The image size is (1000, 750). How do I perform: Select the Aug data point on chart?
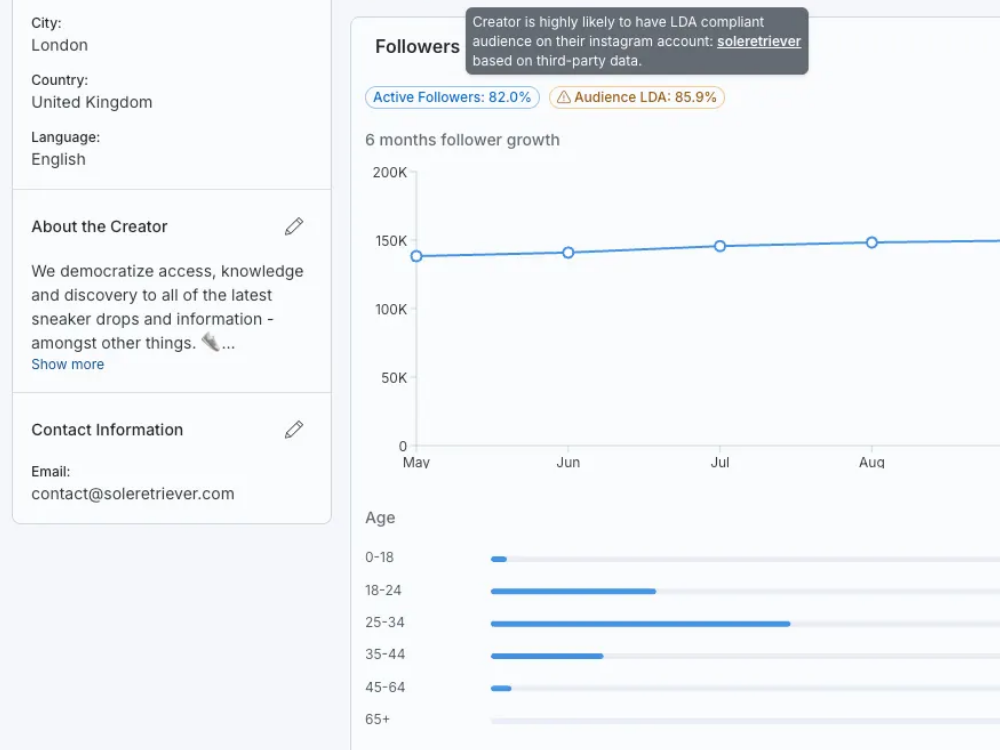pos(872,242)
